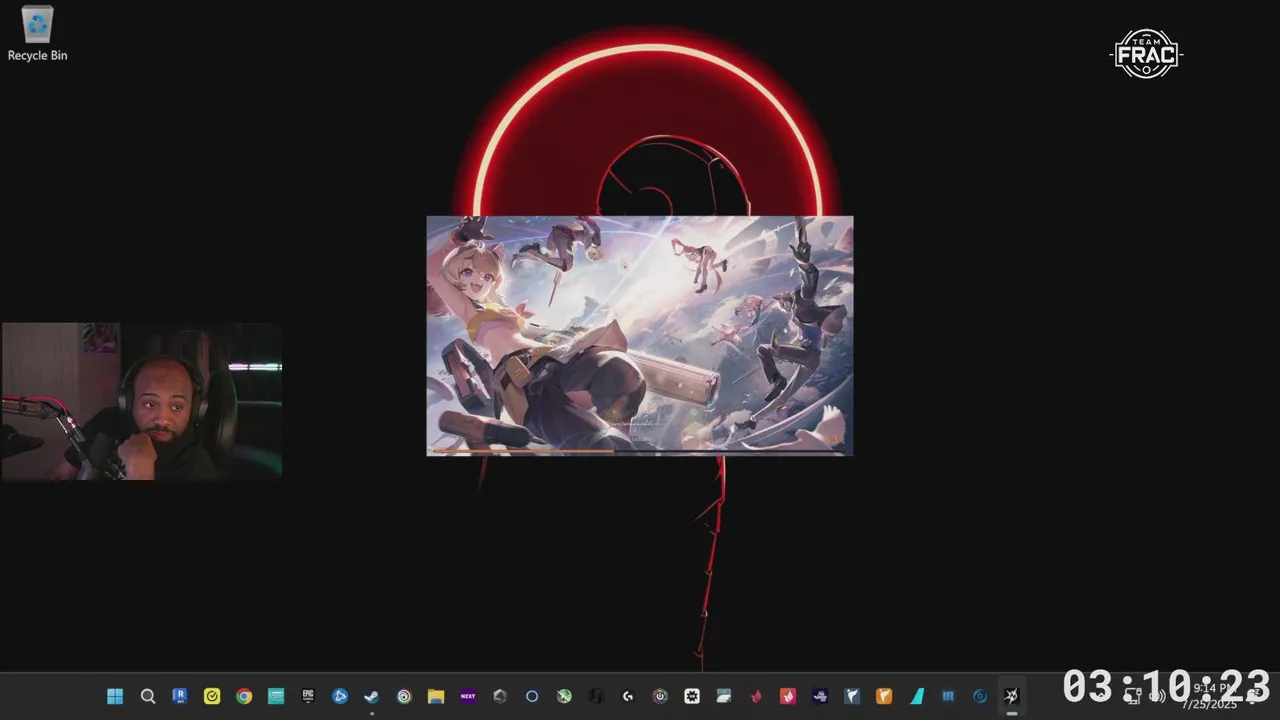1280x720 pixels.
Task: Open the colorful hexagon power icon
Action: pos(660,696)
